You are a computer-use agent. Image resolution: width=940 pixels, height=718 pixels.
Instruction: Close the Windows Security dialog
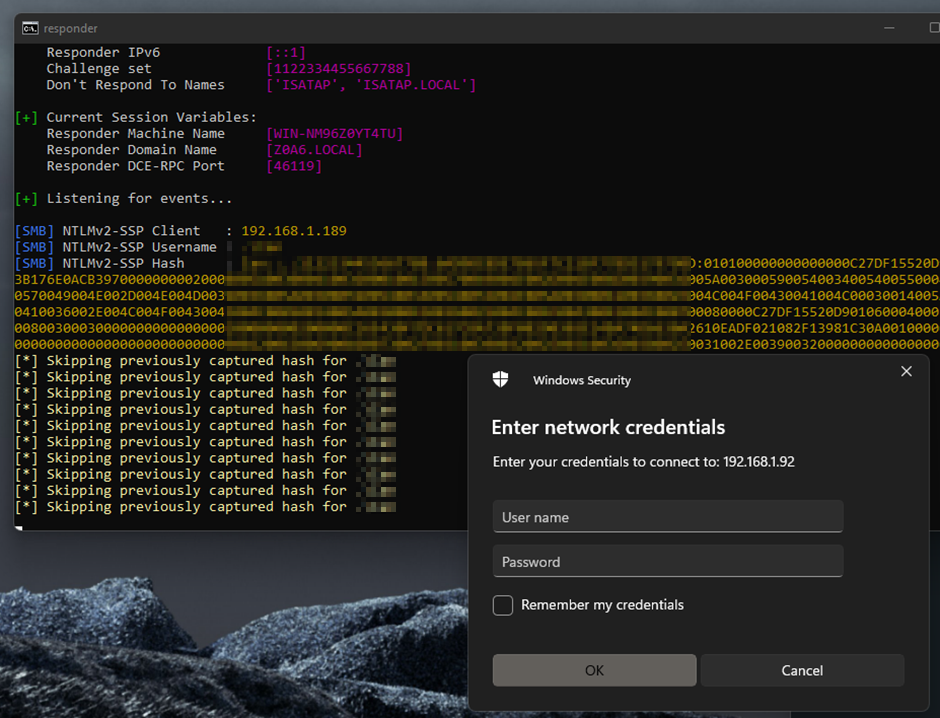[906, 372]
